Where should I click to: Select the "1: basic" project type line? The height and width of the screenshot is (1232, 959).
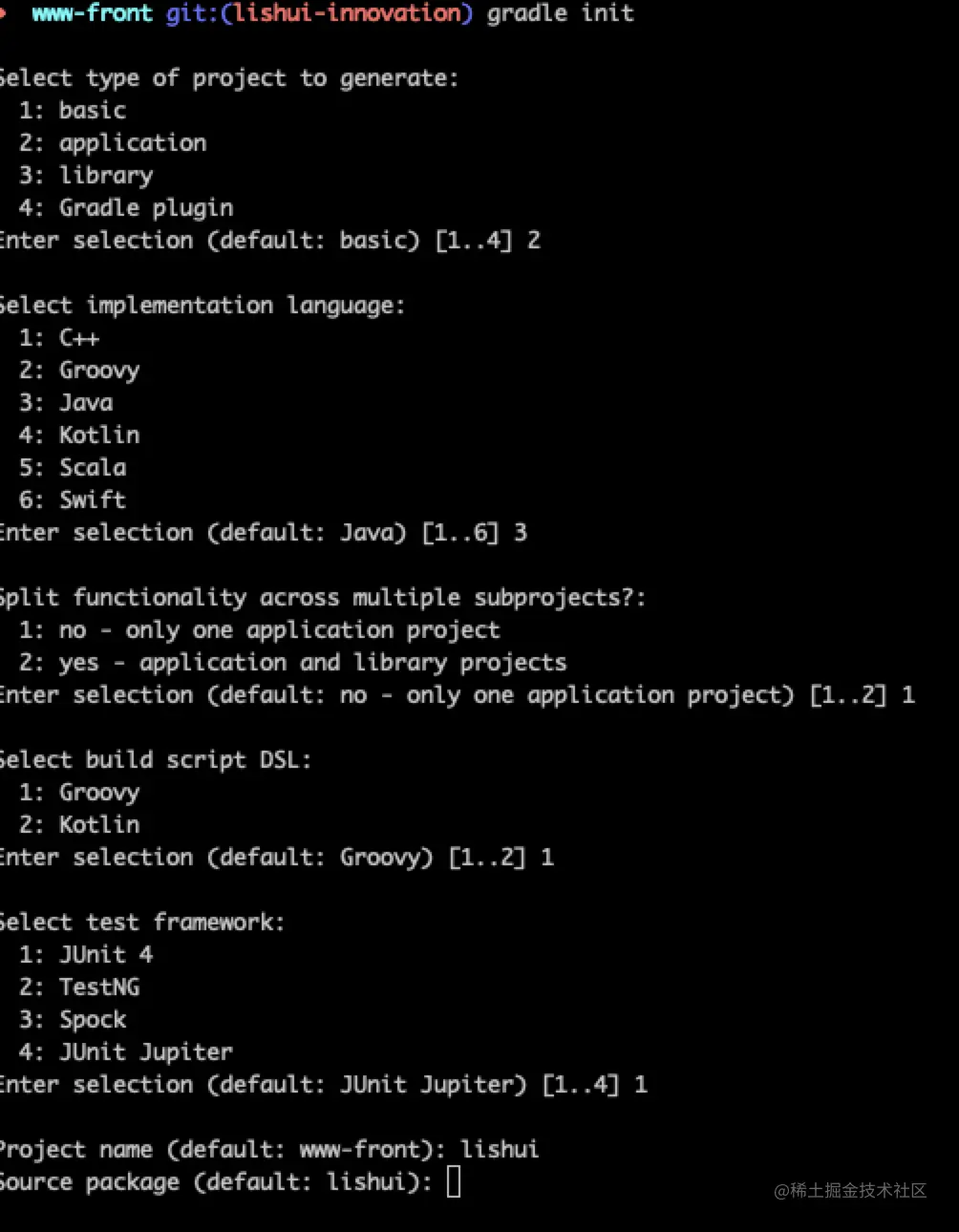[x=73, y=111]
